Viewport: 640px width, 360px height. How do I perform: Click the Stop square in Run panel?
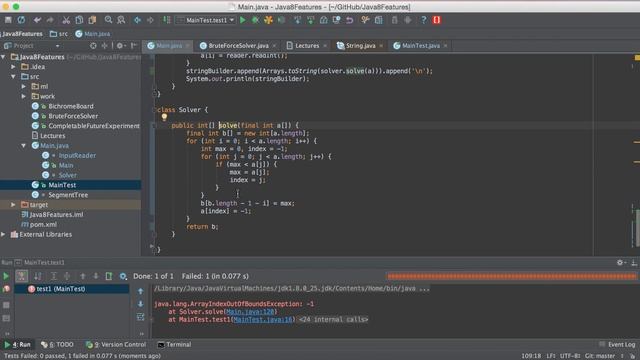6,305
